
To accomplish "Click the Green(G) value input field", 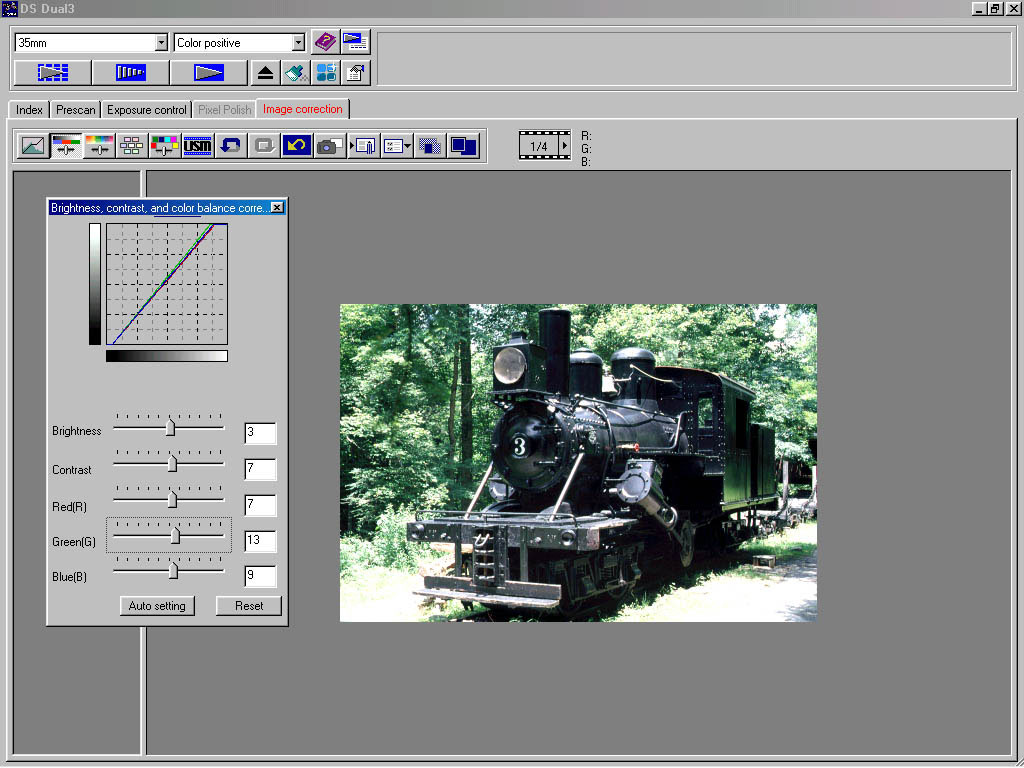I will [x=260, y=542].
